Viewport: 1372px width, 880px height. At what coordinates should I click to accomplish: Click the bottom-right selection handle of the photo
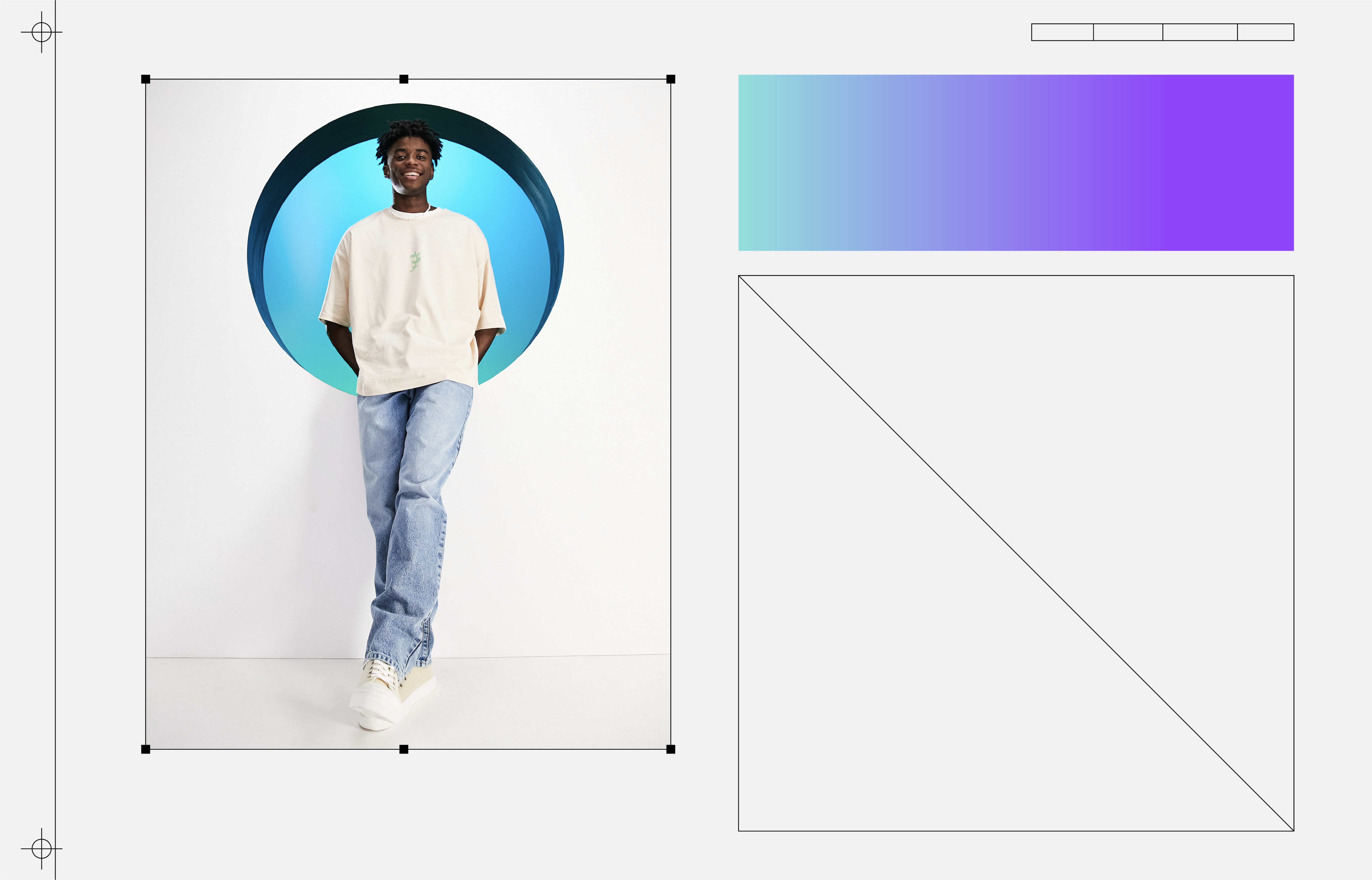(671, 749)
